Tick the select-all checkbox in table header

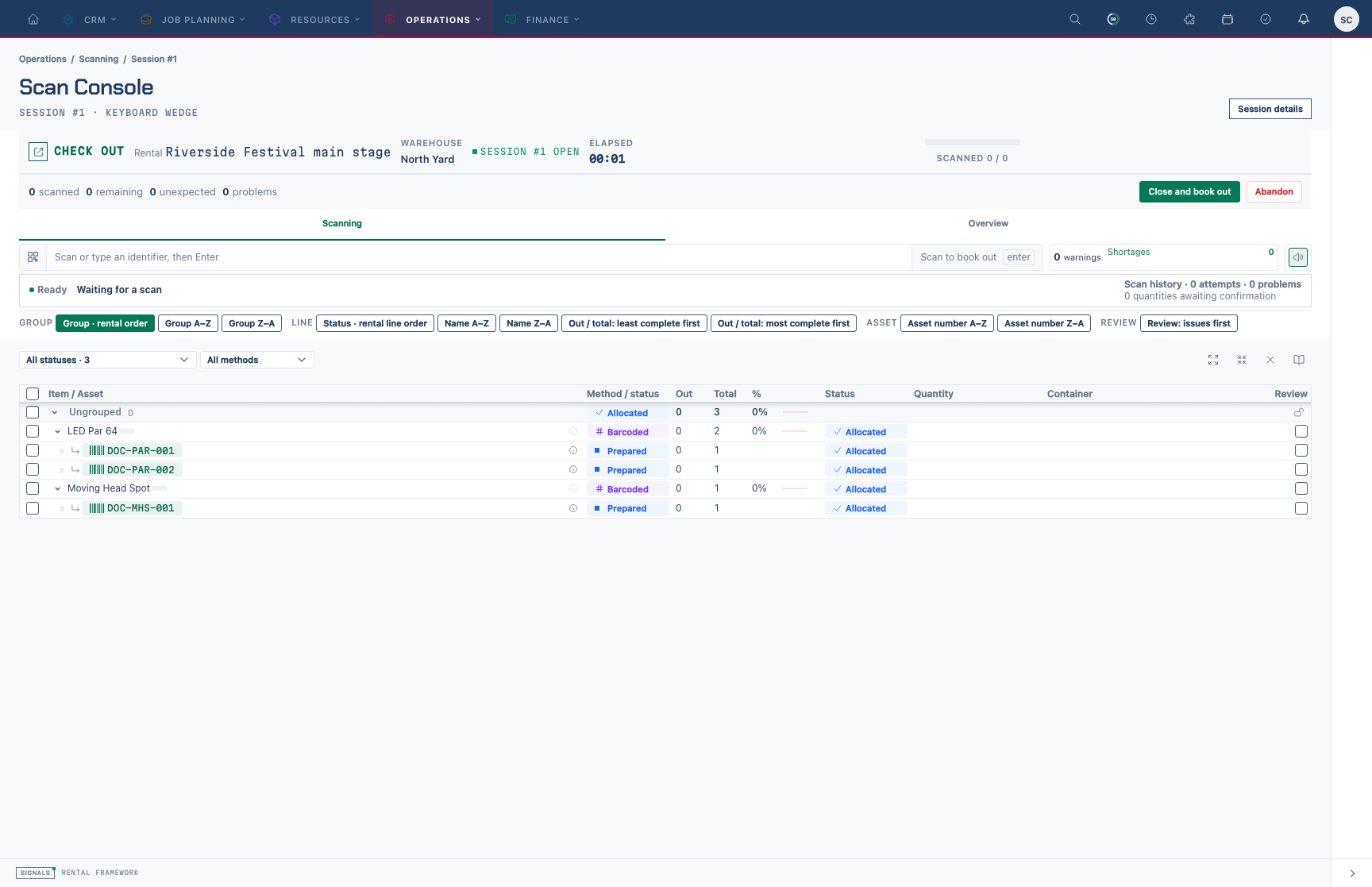pos(33,394)
